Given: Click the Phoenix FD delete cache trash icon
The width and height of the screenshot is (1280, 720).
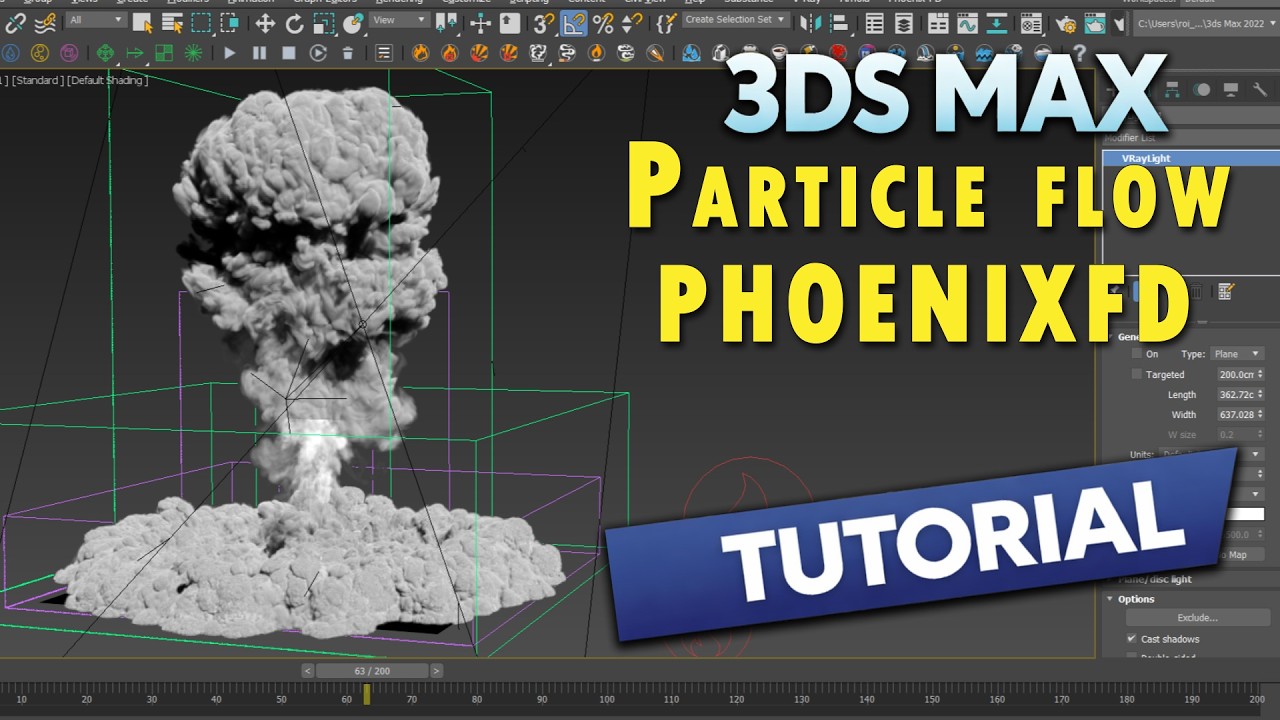Looking at the screenshot, I should [x=348, y=53].
